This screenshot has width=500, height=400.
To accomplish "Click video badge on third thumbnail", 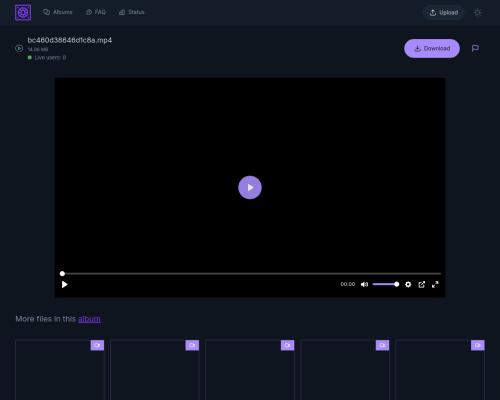I will point(287,345).
